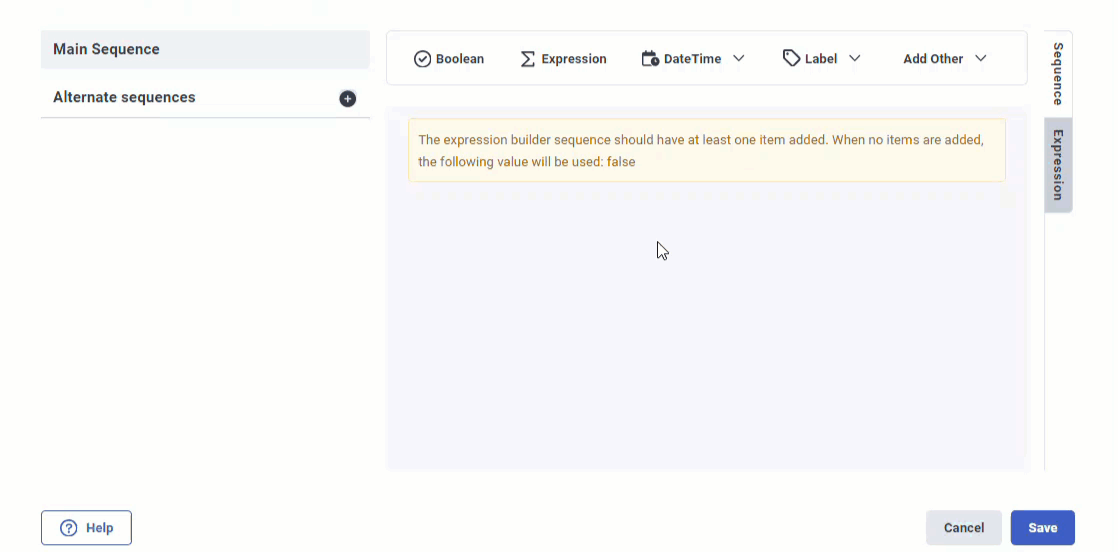
Task: Click the Alternate sequences heading
Action: (x=124, y=97)
